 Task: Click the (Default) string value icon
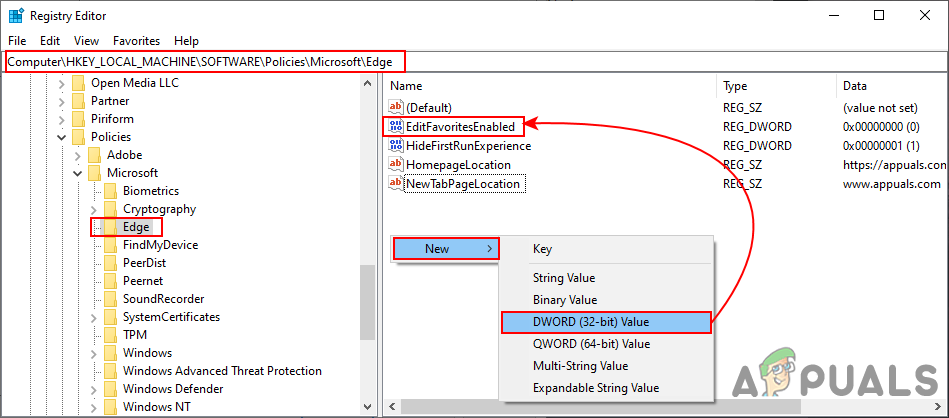click(395, 107)
